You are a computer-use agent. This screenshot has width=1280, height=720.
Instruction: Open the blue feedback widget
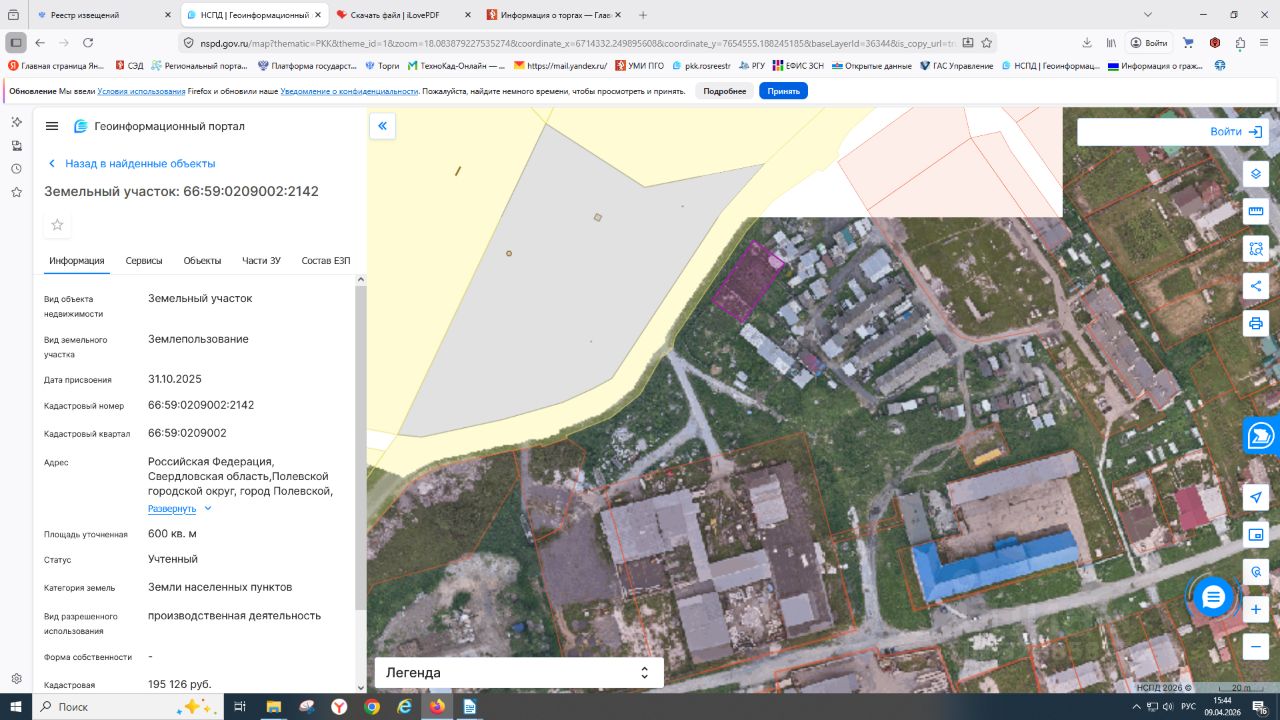tap(1262, 435)
